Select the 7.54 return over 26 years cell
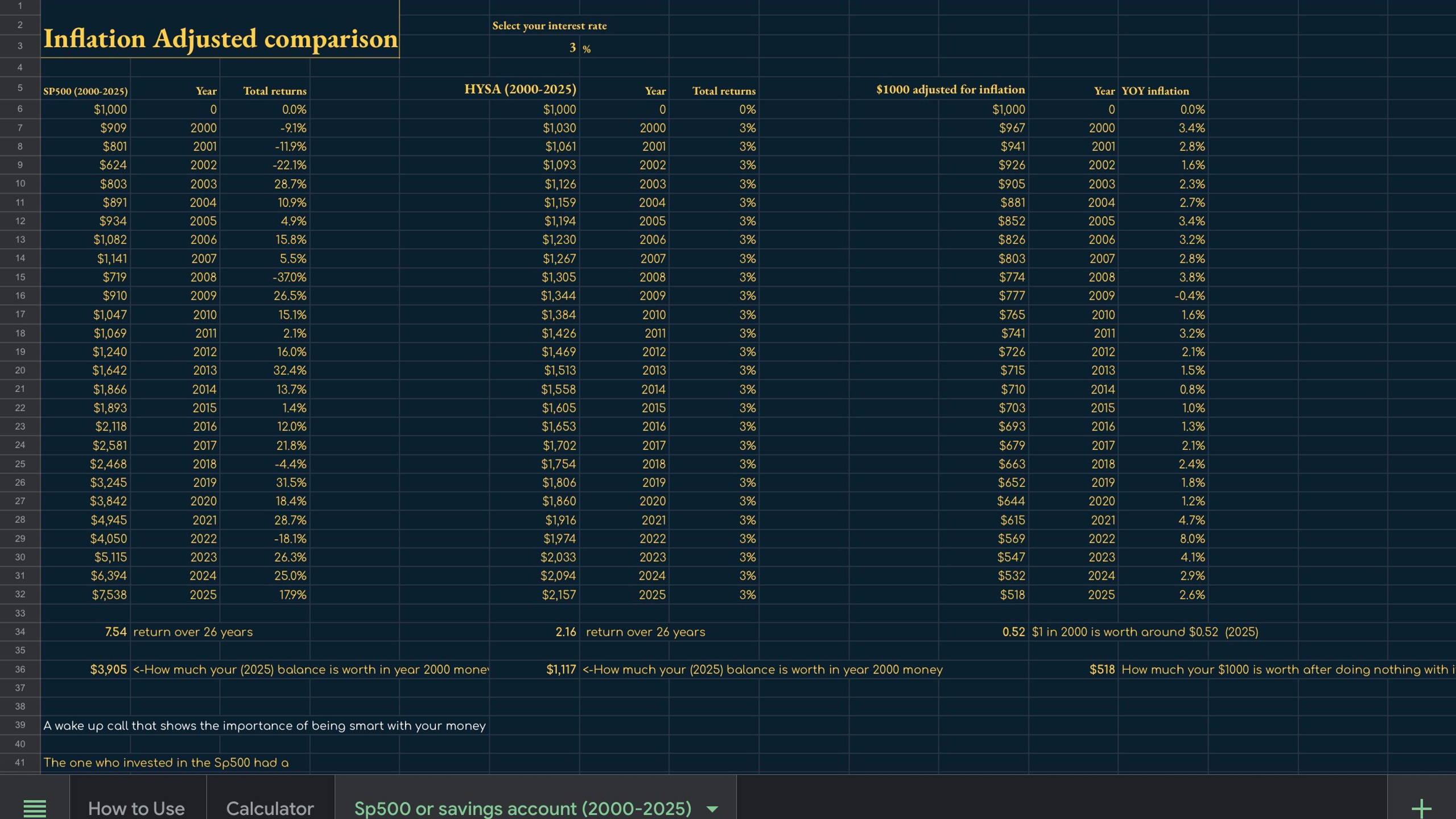The image size is (1456, 819). click(x=85, y=632)
